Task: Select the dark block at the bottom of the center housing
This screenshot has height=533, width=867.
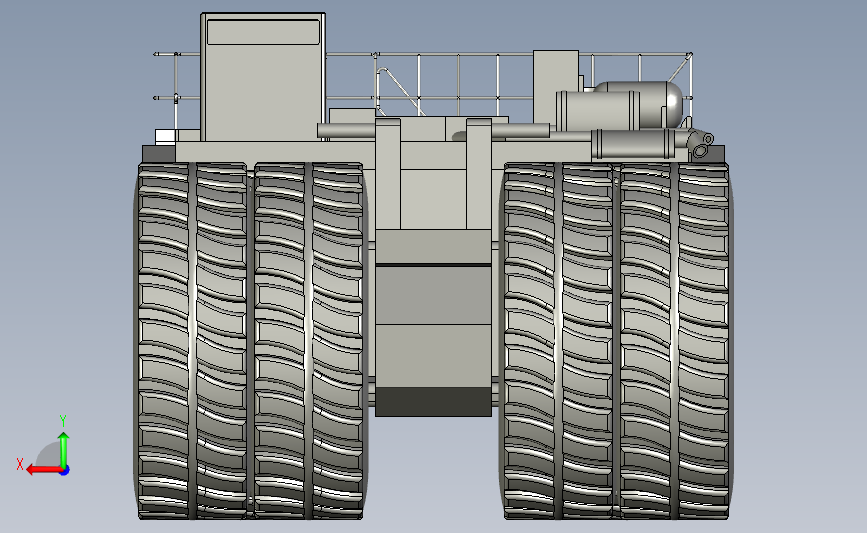Action: click(x=434, y=401)
